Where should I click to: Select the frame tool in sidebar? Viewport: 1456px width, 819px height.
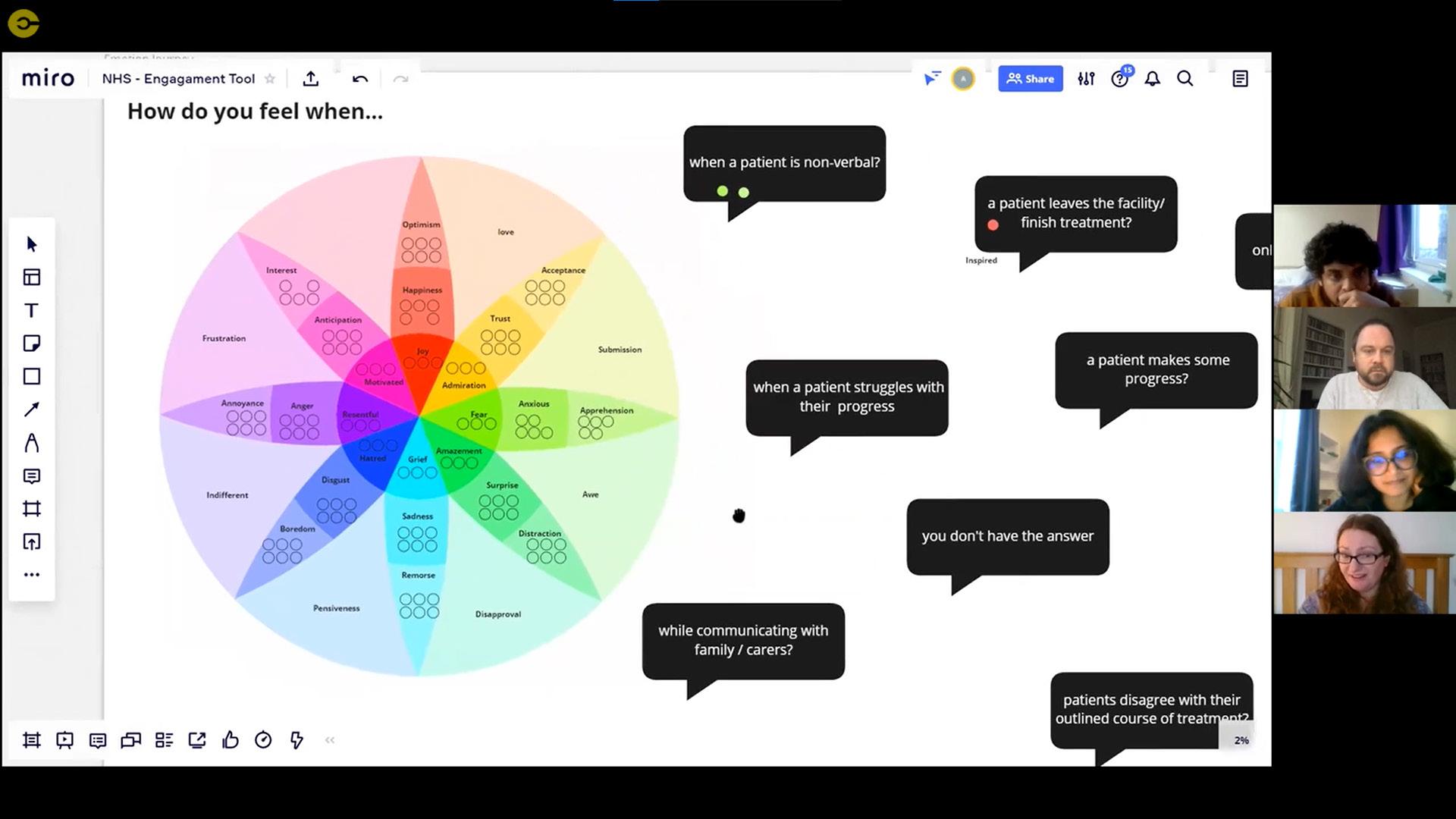(31, 509)
